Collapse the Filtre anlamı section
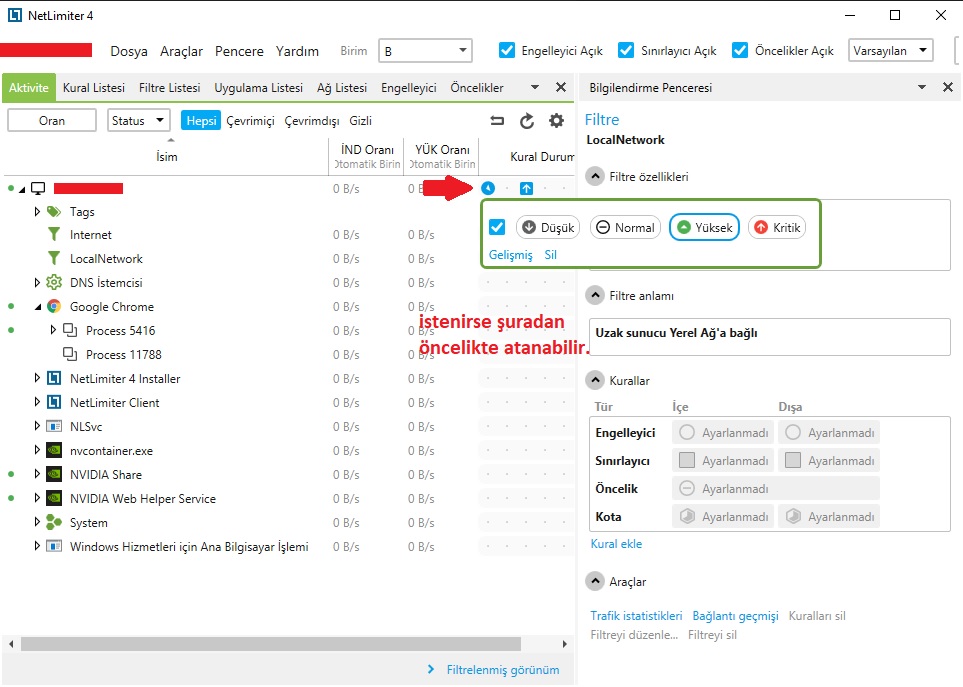Screen dimensions: 963x687 pos(595,296)
